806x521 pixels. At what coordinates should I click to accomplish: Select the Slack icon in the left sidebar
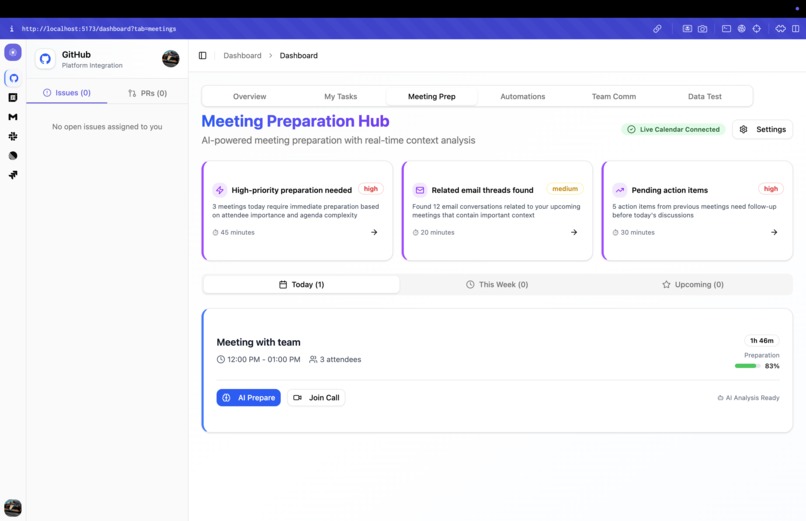[13, 136]
